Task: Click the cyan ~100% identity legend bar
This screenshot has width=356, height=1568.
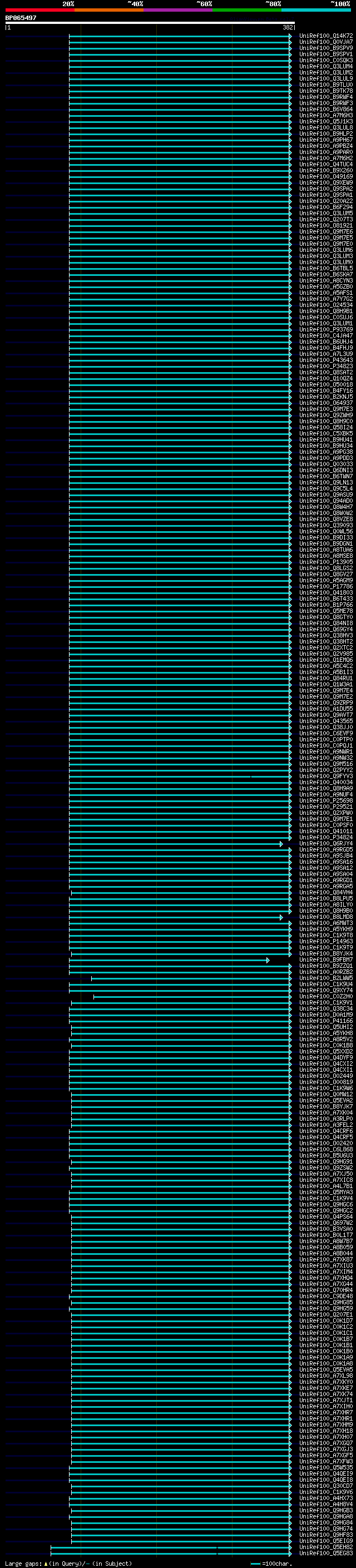Action: click(316, 10)
